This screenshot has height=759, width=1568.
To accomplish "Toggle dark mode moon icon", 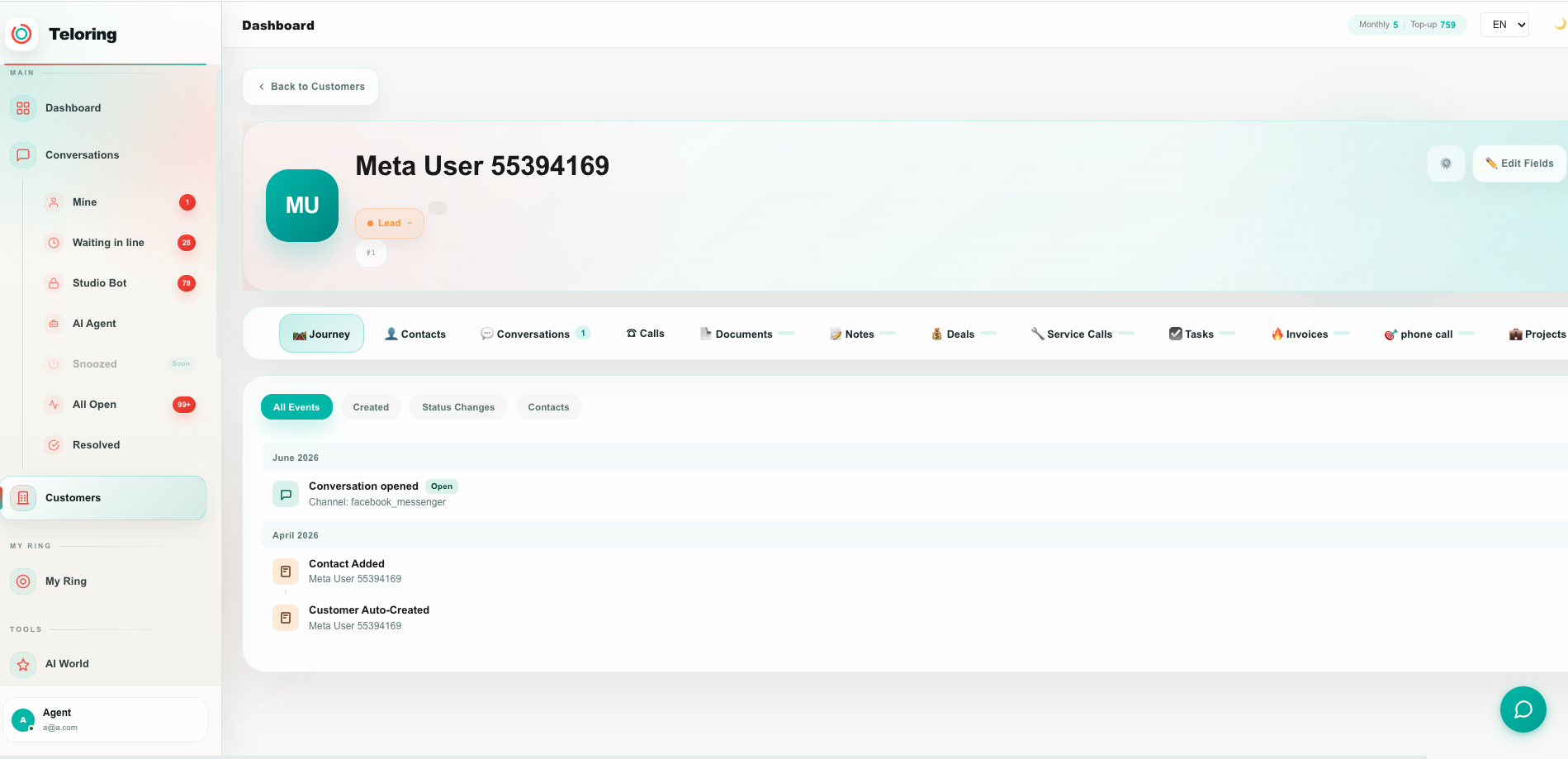I will coord(1559,24).
